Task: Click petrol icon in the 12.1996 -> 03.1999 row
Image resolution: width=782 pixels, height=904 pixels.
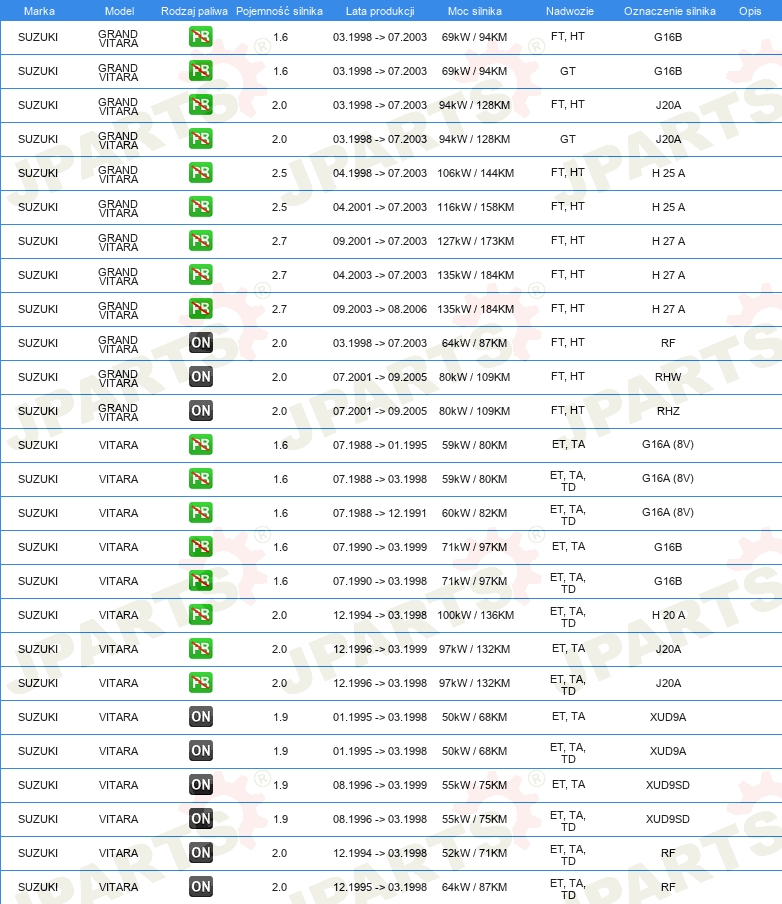Action: [x=201, y=649]
